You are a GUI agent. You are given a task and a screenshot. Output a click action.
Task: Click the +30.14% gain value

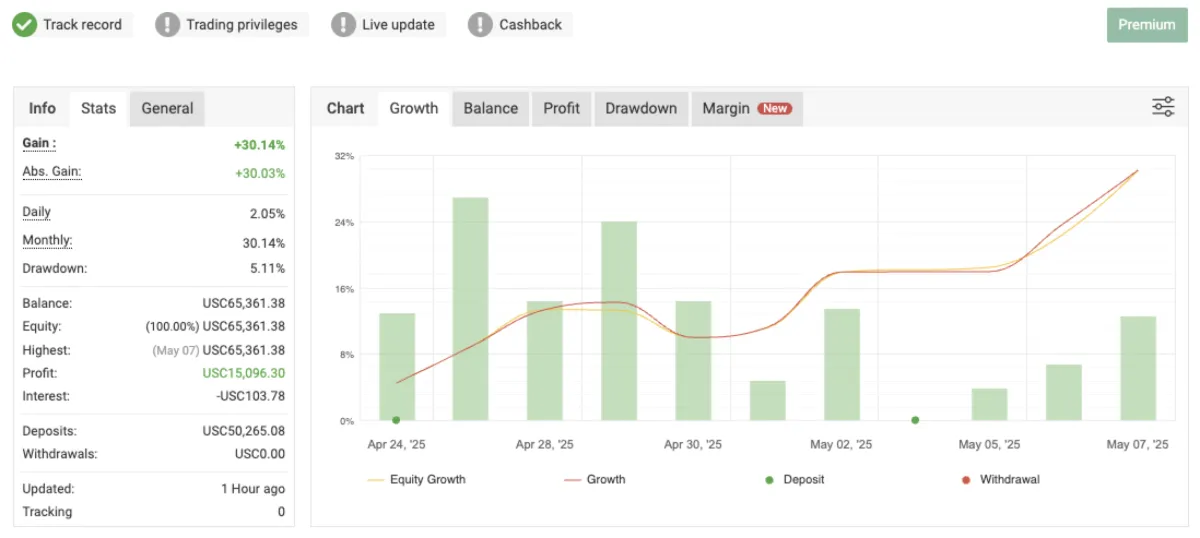[259, 145]
